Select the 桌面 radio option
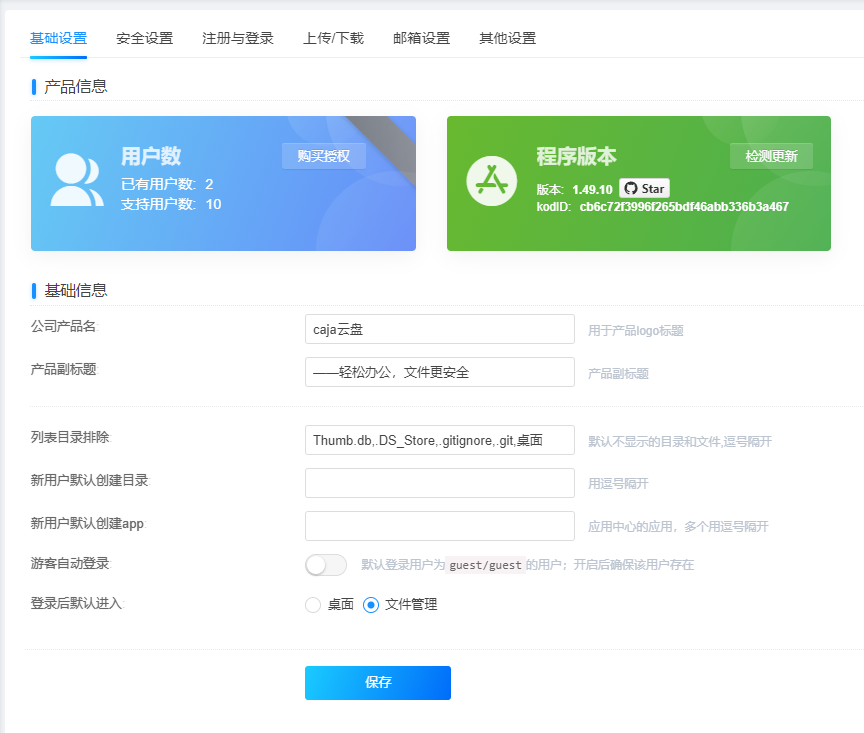Screen dimensions: 864x733 [313, 605]
